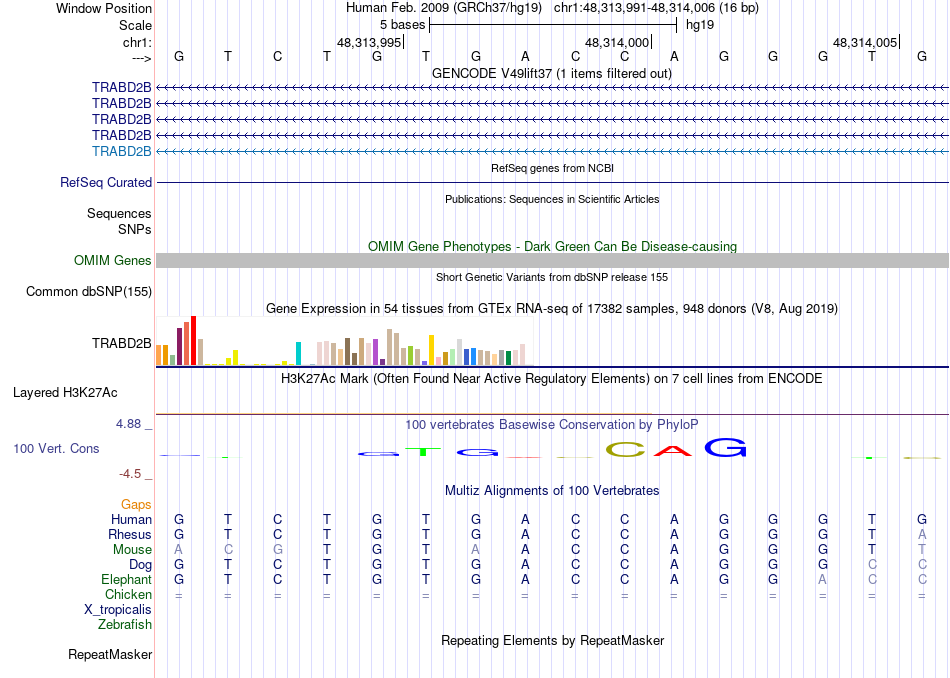This screenshot has height=678, width=950.
Task: Click the light-blue TRABD2B transcript label
Action: tap(121, 151)
